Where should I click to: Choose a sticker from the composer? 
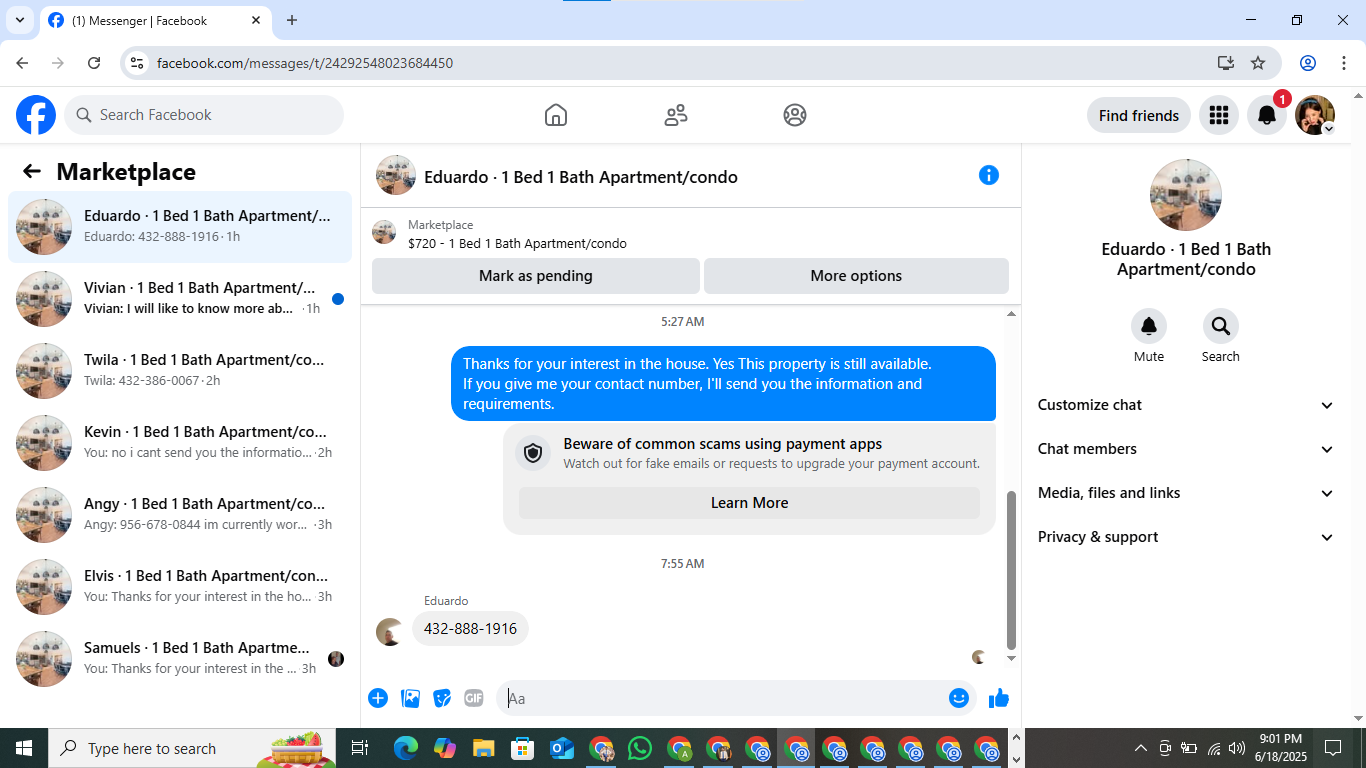point(442,698)
